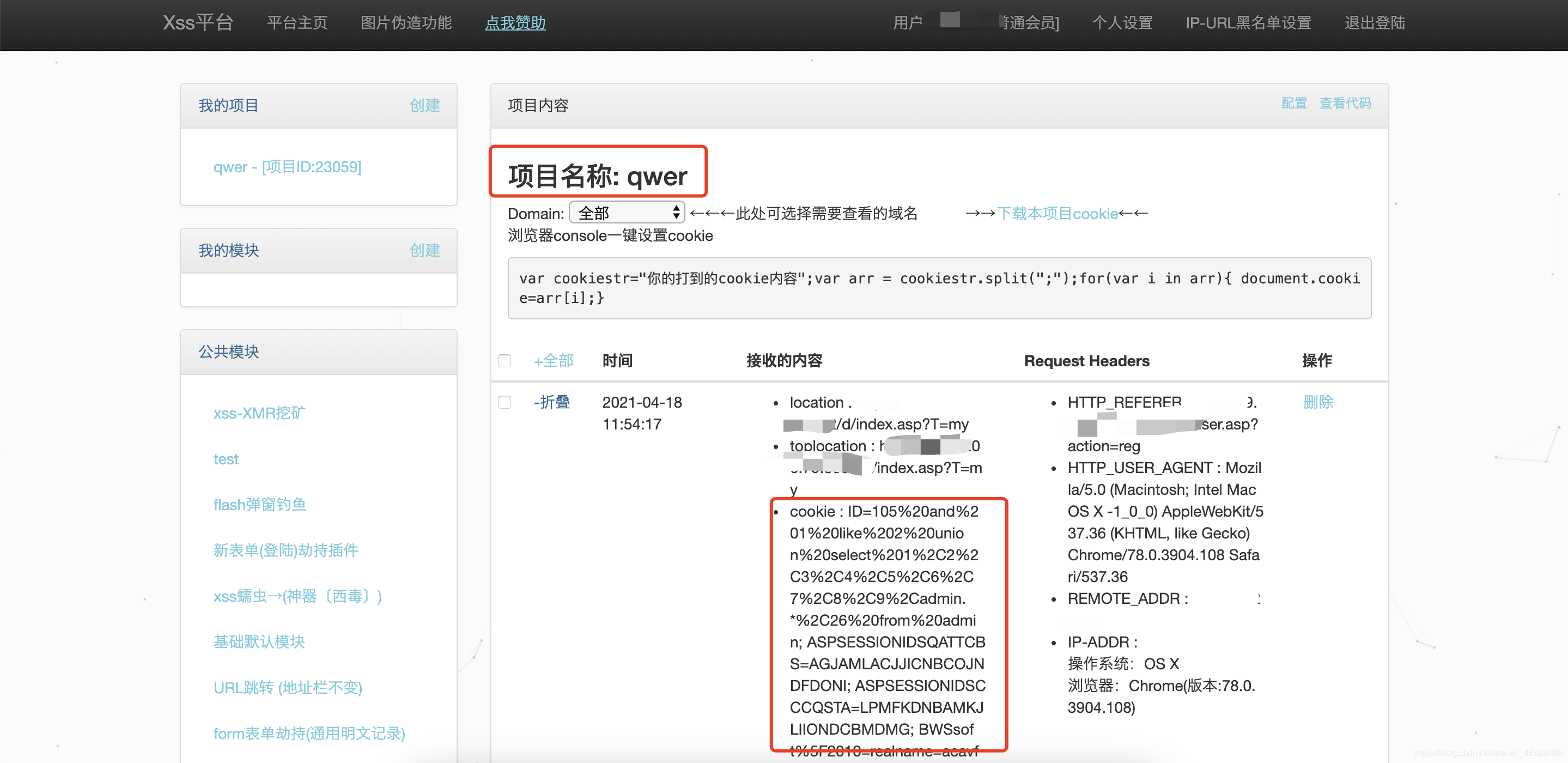1568x763 pixels.
Task: Collapse the record with -折叠
Action: (x=551, y=402)
